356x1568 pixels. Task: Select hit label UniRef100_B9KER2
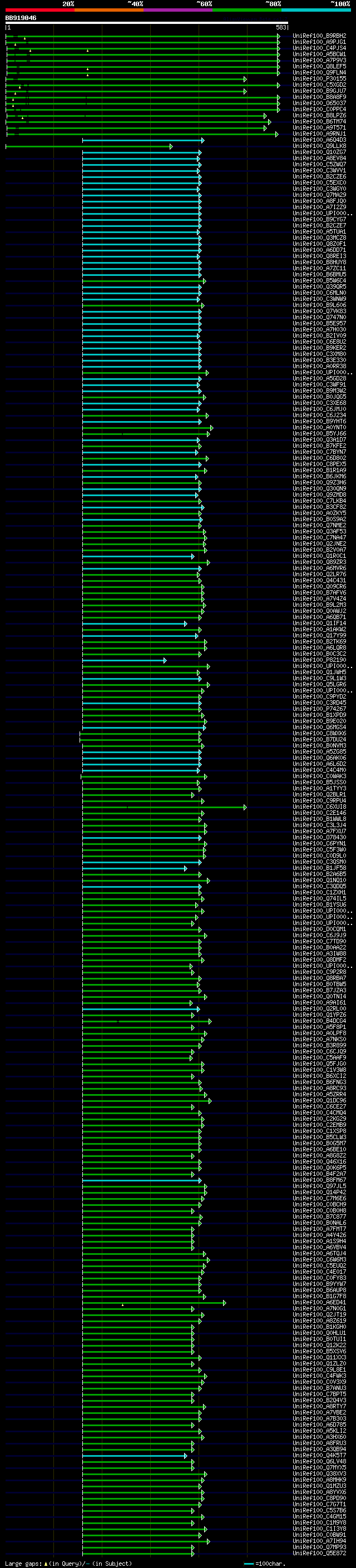pos(319,348)
